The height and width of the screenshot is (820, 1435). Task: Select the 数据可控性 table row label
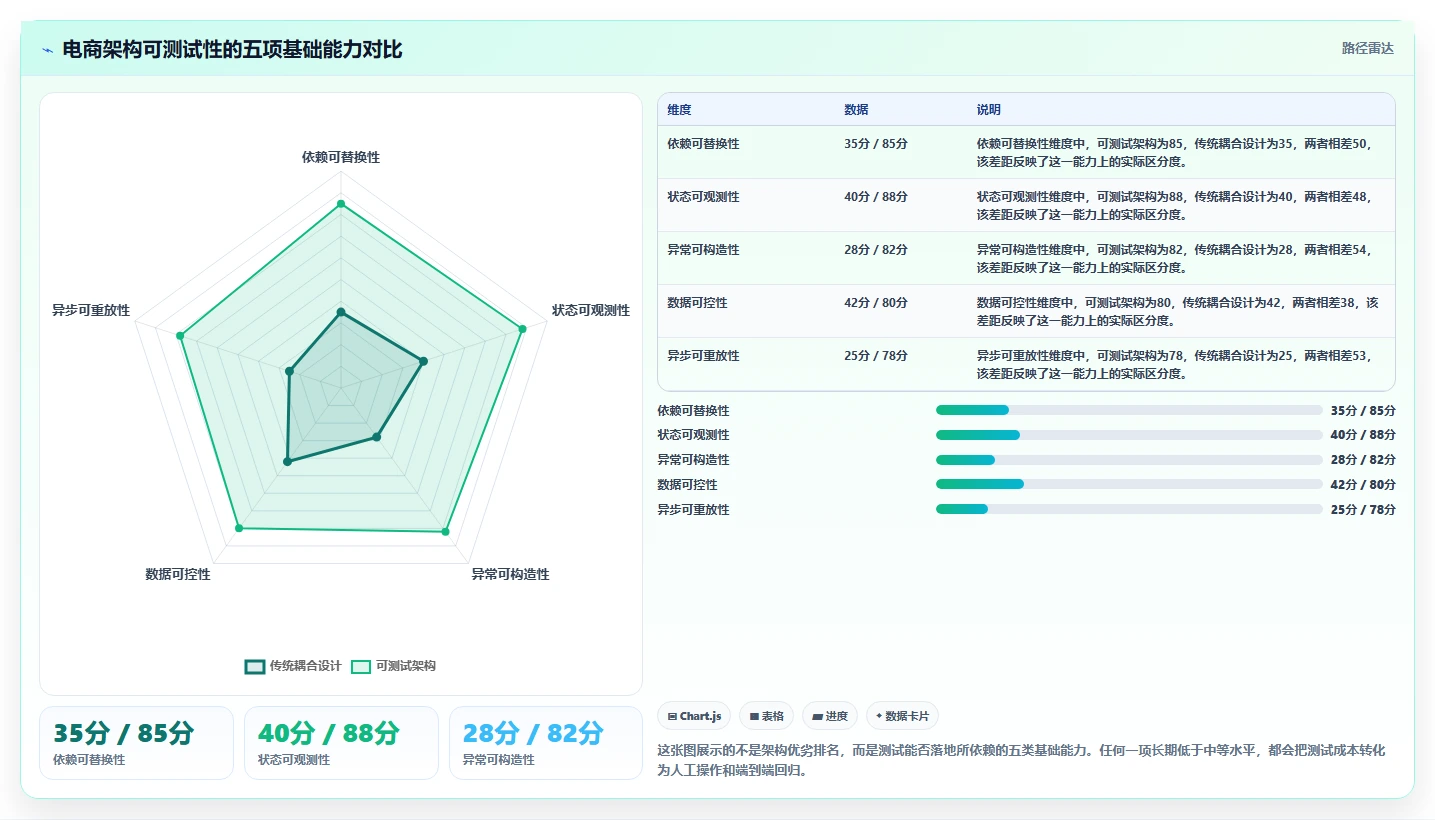[x=698, y=303]
